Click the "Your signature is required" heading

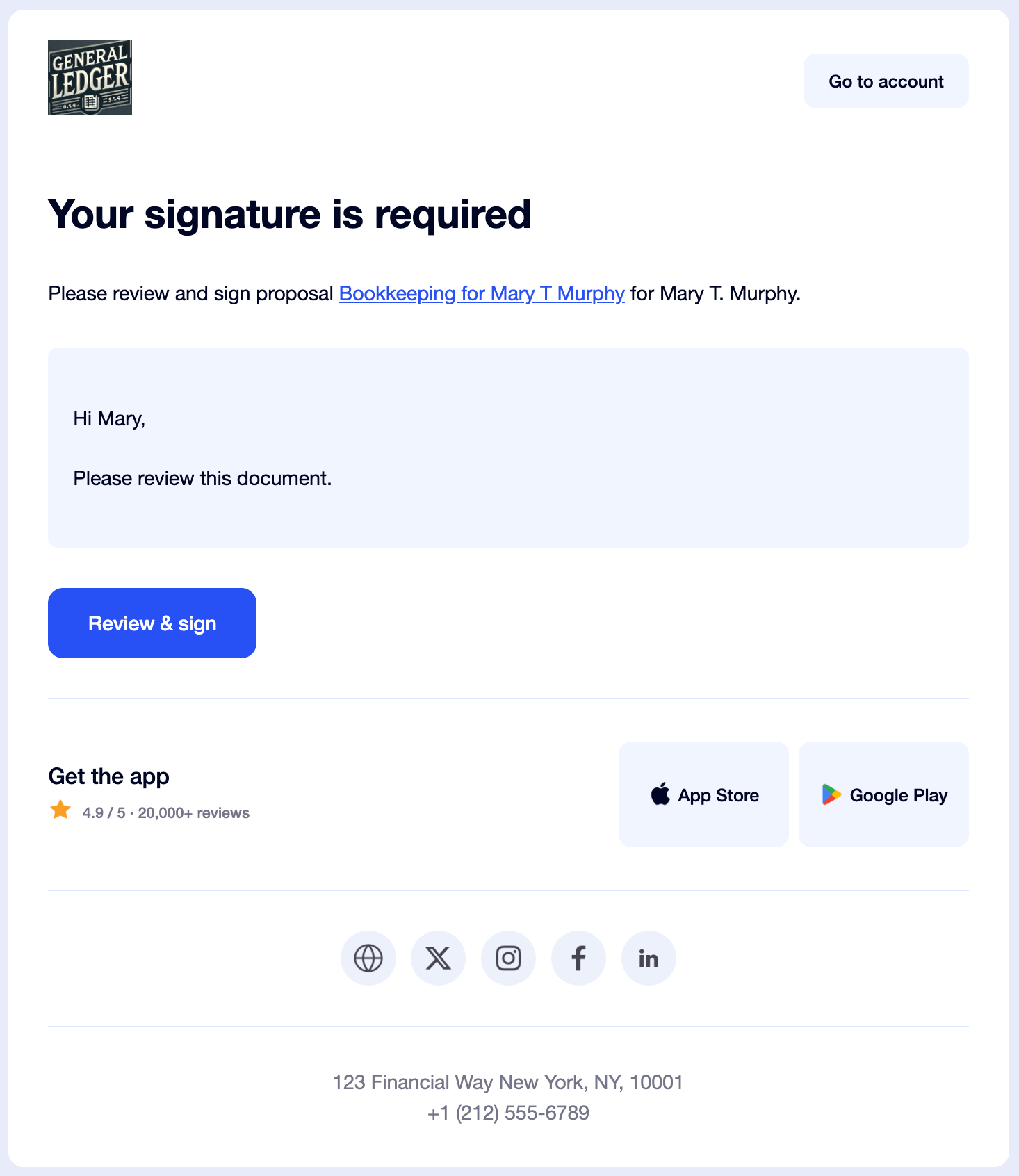coord(289,214)
